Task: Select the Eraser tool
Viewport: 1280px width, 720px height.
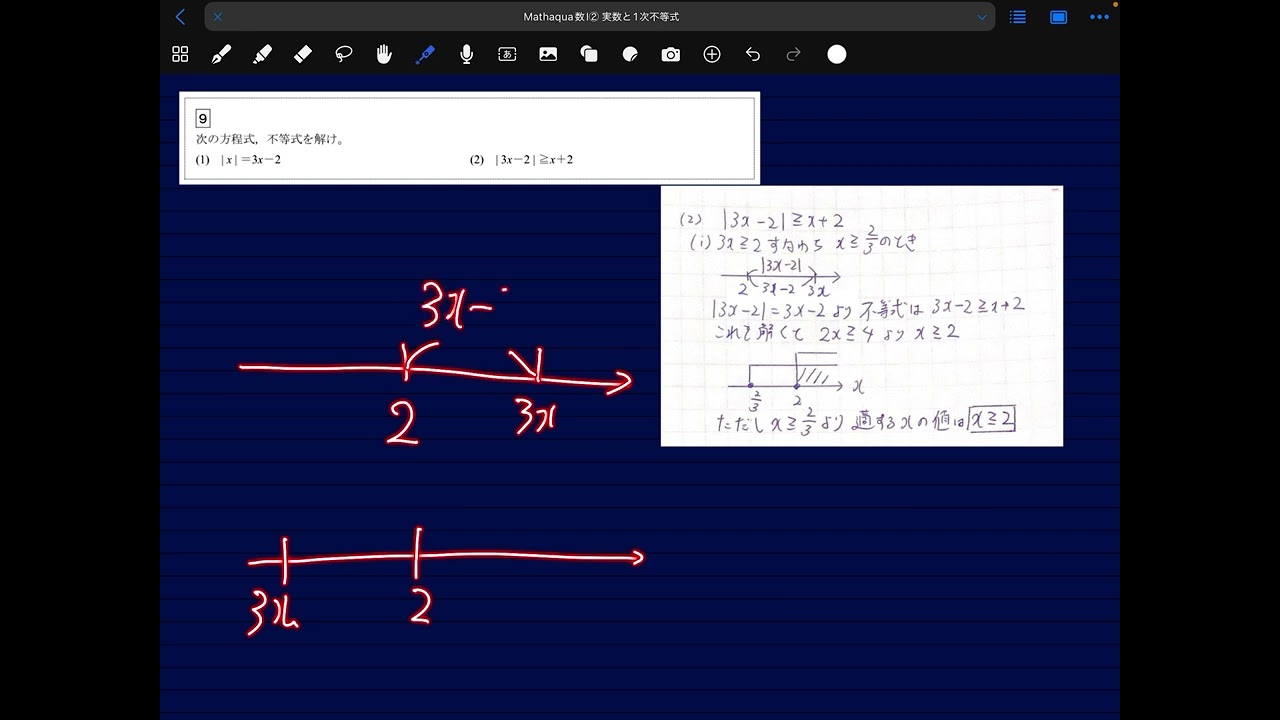Action: pyautogui.click(x=303, y=55)
